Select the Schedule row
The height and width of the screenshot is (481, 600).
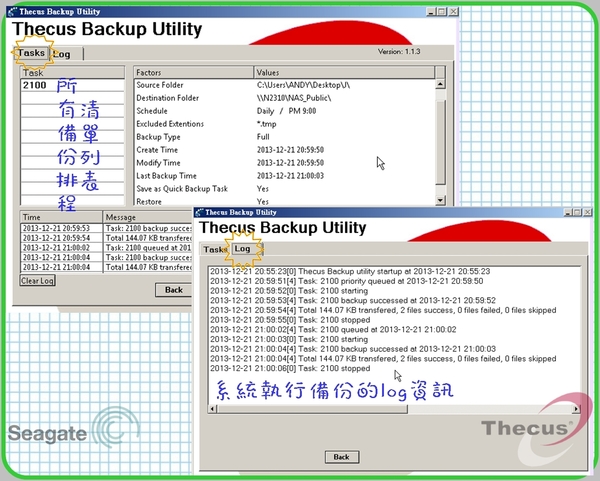point(285,111)
